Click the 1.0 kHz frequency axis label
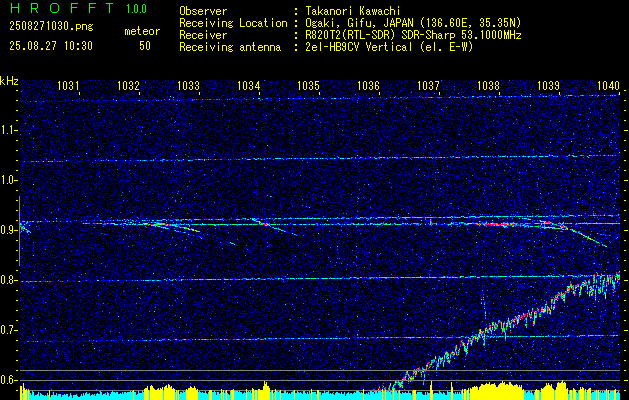The height and width of the screenshot is (400, 629). point(8,180)
